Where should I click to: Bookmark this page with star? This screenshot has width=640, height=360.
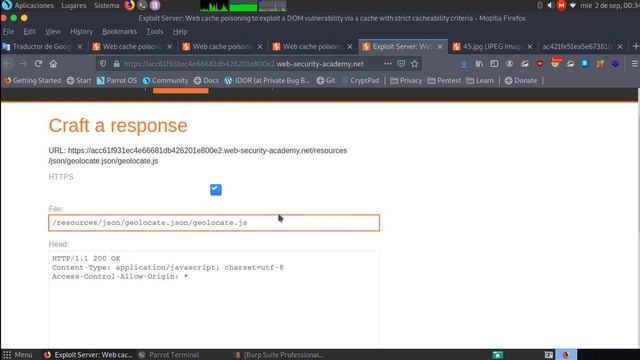pyautogui.click(x=415, y=64)
